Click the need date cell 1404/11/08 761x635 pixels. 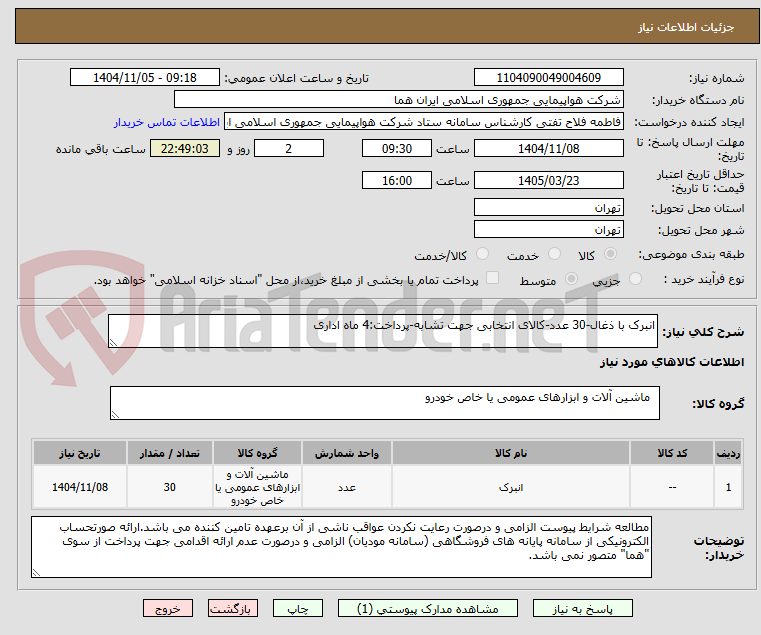(80, 487)
